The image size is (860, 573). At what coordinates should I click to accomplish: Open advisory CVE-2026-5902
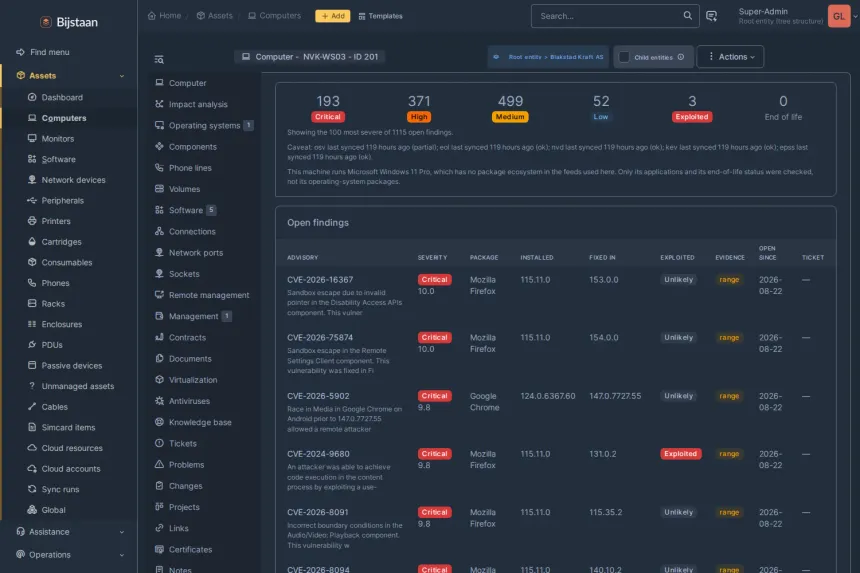tap(318, 396)
